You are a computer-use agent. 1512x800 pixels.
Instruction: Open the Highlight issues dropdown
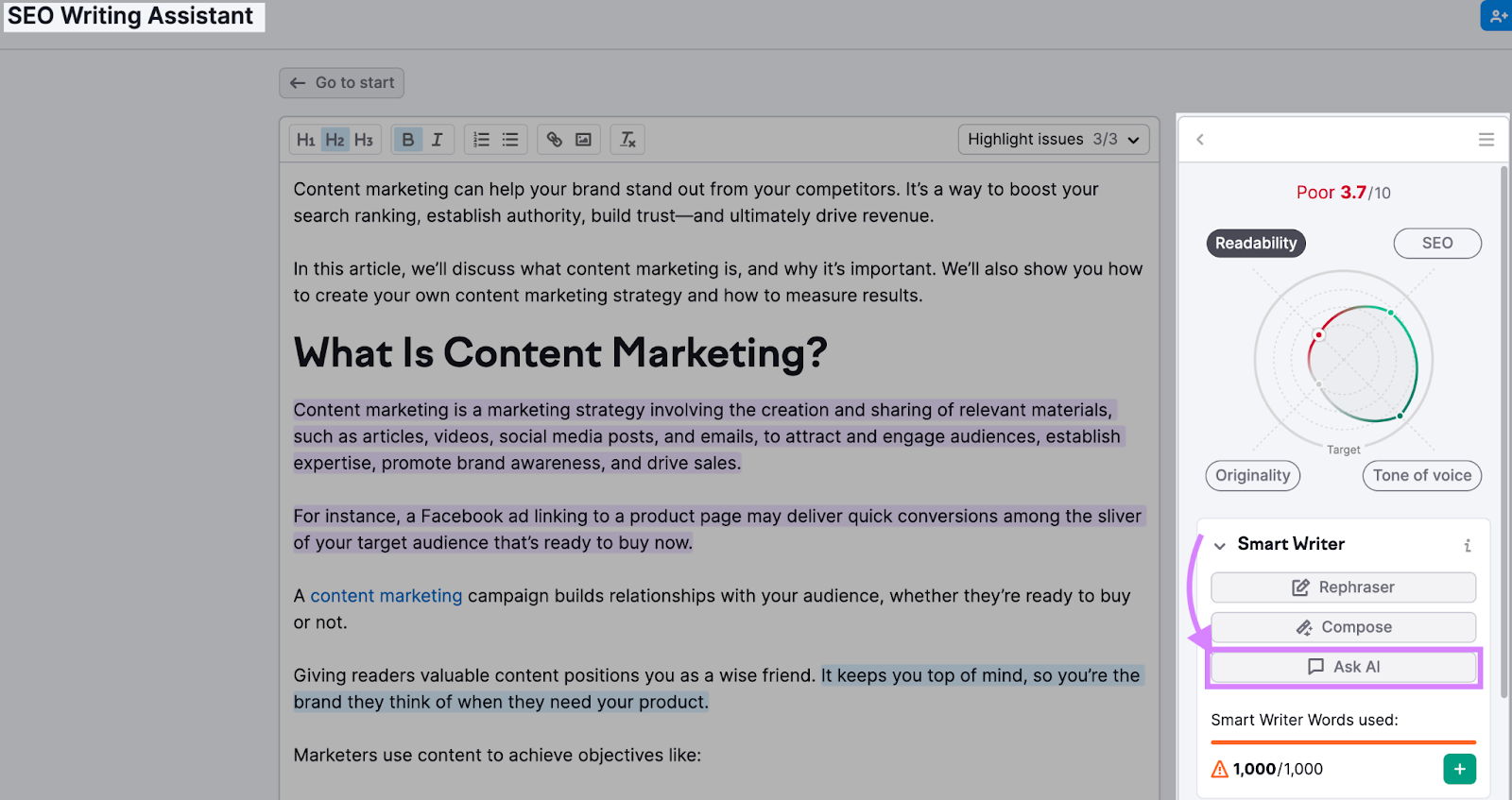click(1053, 140)
